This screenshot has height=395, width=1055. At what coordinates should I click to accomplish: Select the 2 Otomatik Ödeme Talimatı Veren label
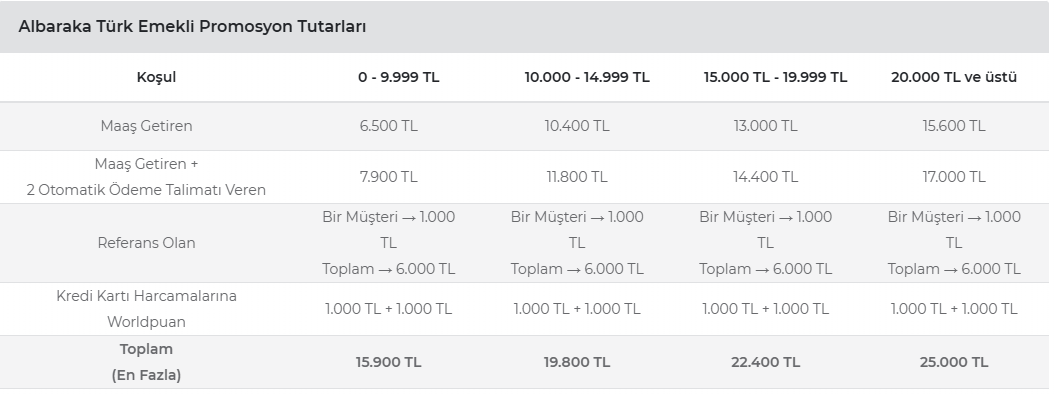[x=146, y=190]
